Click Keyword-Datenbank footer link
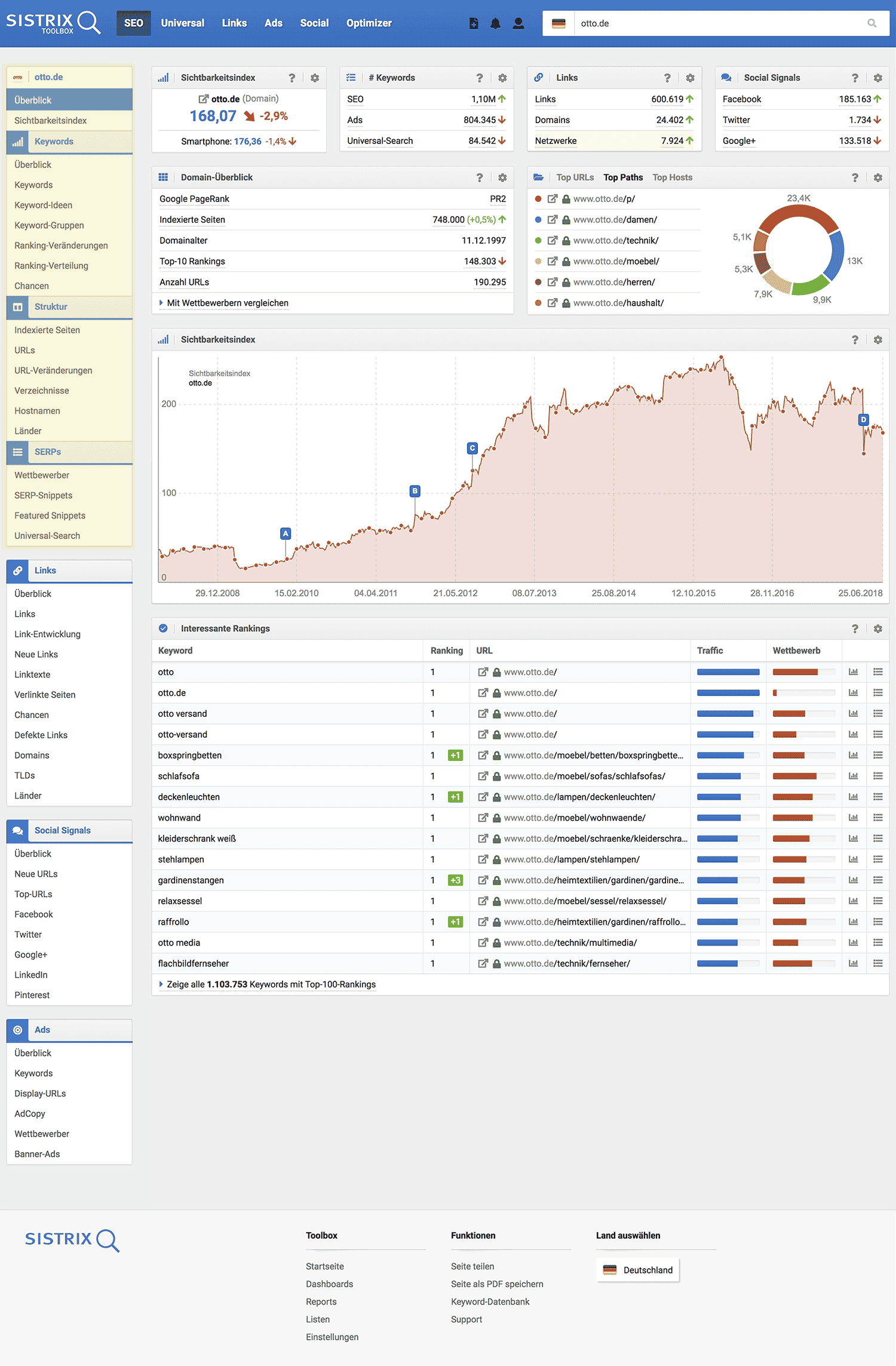Screen dimensions: 896x1366 pos(490,1301)
